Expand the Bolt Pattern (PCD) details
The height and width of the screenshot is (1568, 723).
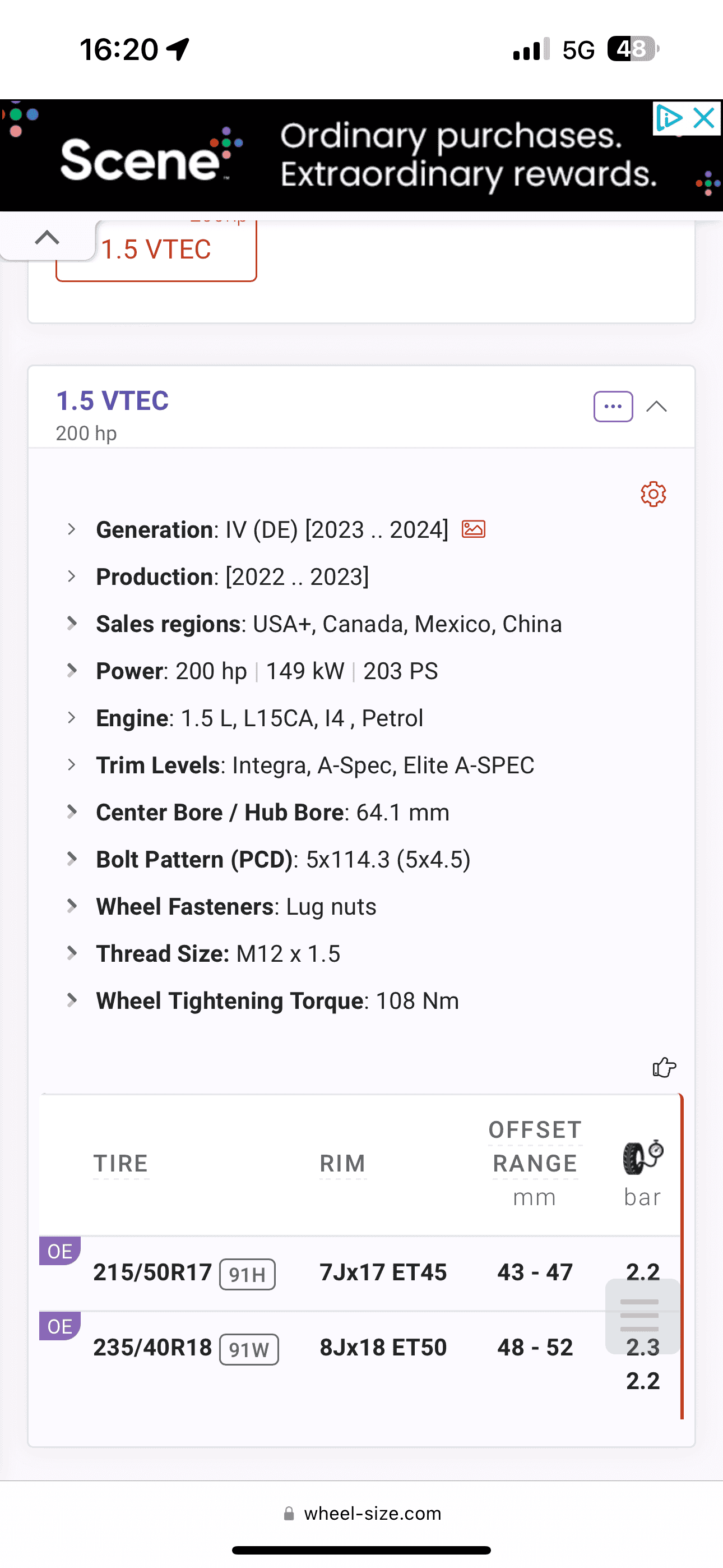72,859
